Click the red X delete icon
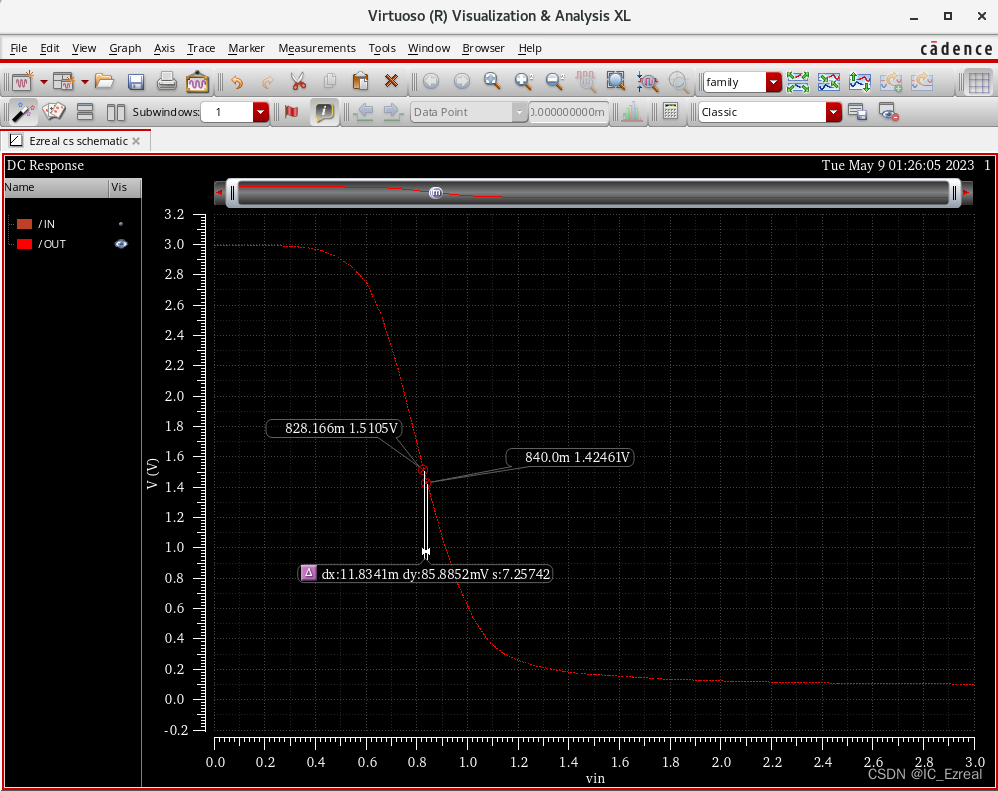The image size is (998, 791). point(391,82)
